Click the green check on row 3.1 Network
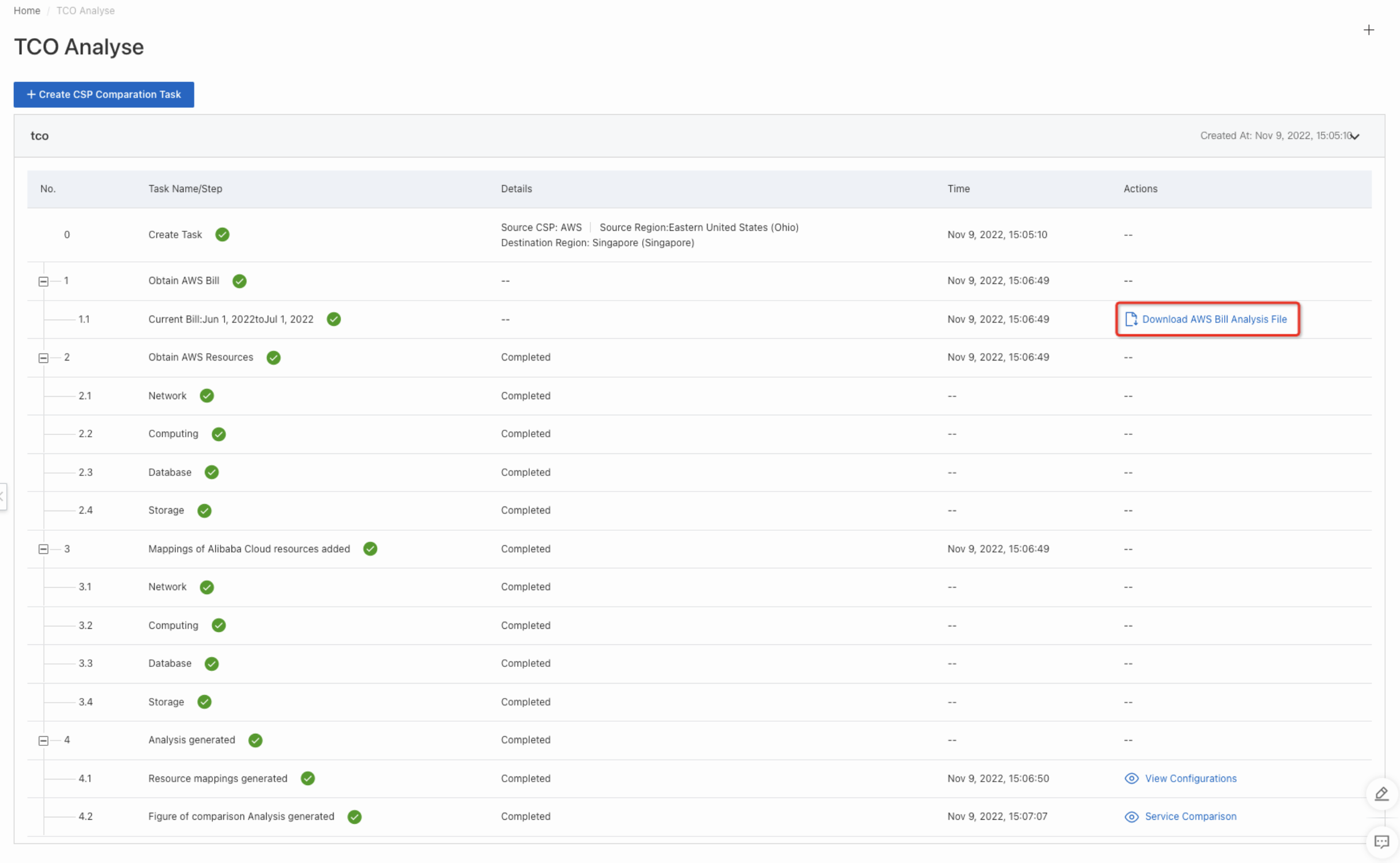The width and height of the screenshot is (1400, 863). click(x=207, y=587)
